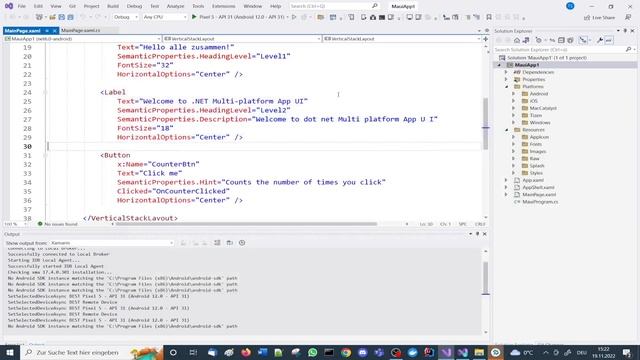Open the first VerticalStackLayout navigation dropdown

pos(242,39)
